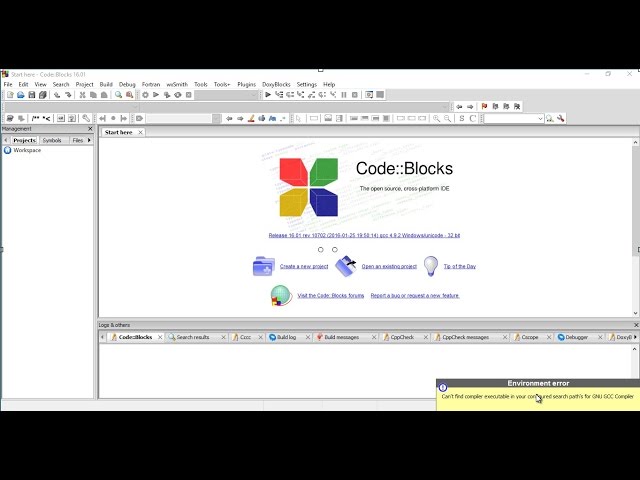Click the Jump forward arrow beside bookmark flags
The width and height of the screenshot is (640, 480).
pyautogui.click(x=470, y=107)
